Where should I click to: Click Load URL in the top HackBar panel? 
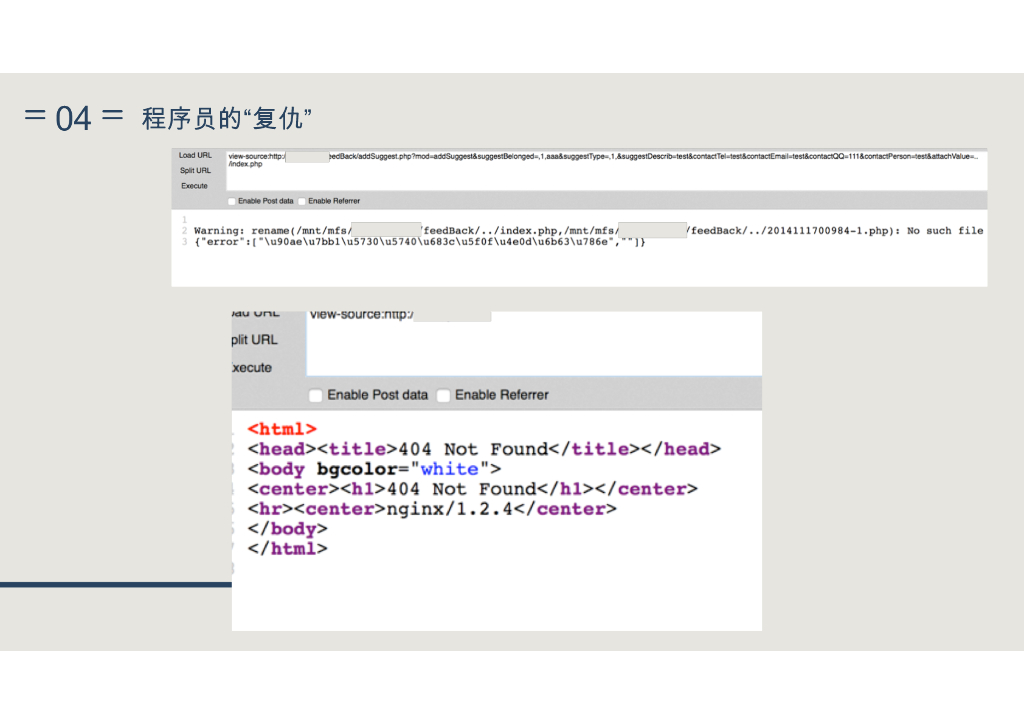tap(195, 155)
